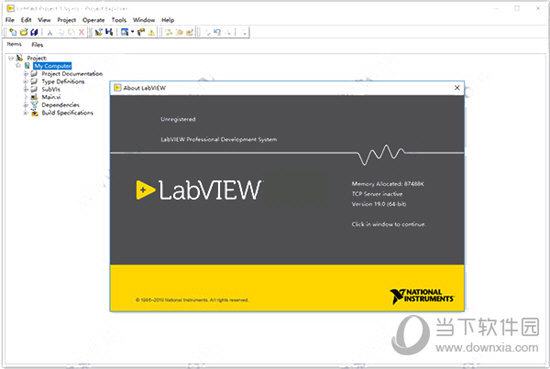Open the File menu
This screenshot has width=550, height=369.
coord(10,20)
